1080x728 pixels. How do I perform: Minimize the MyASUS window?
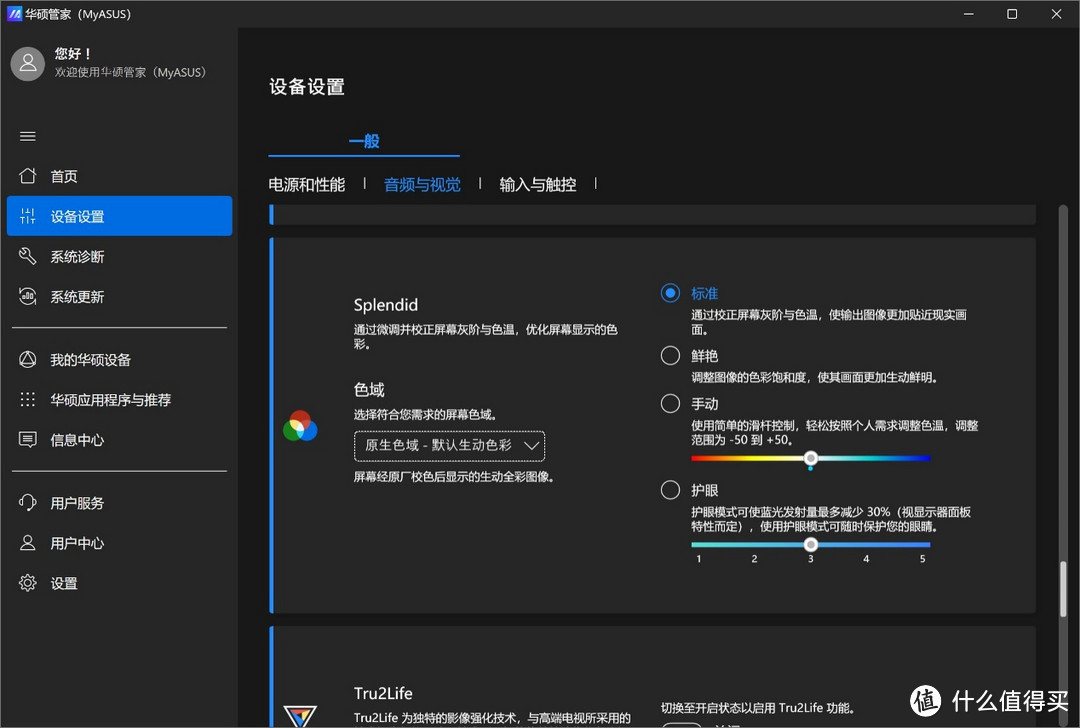(968, 14)
